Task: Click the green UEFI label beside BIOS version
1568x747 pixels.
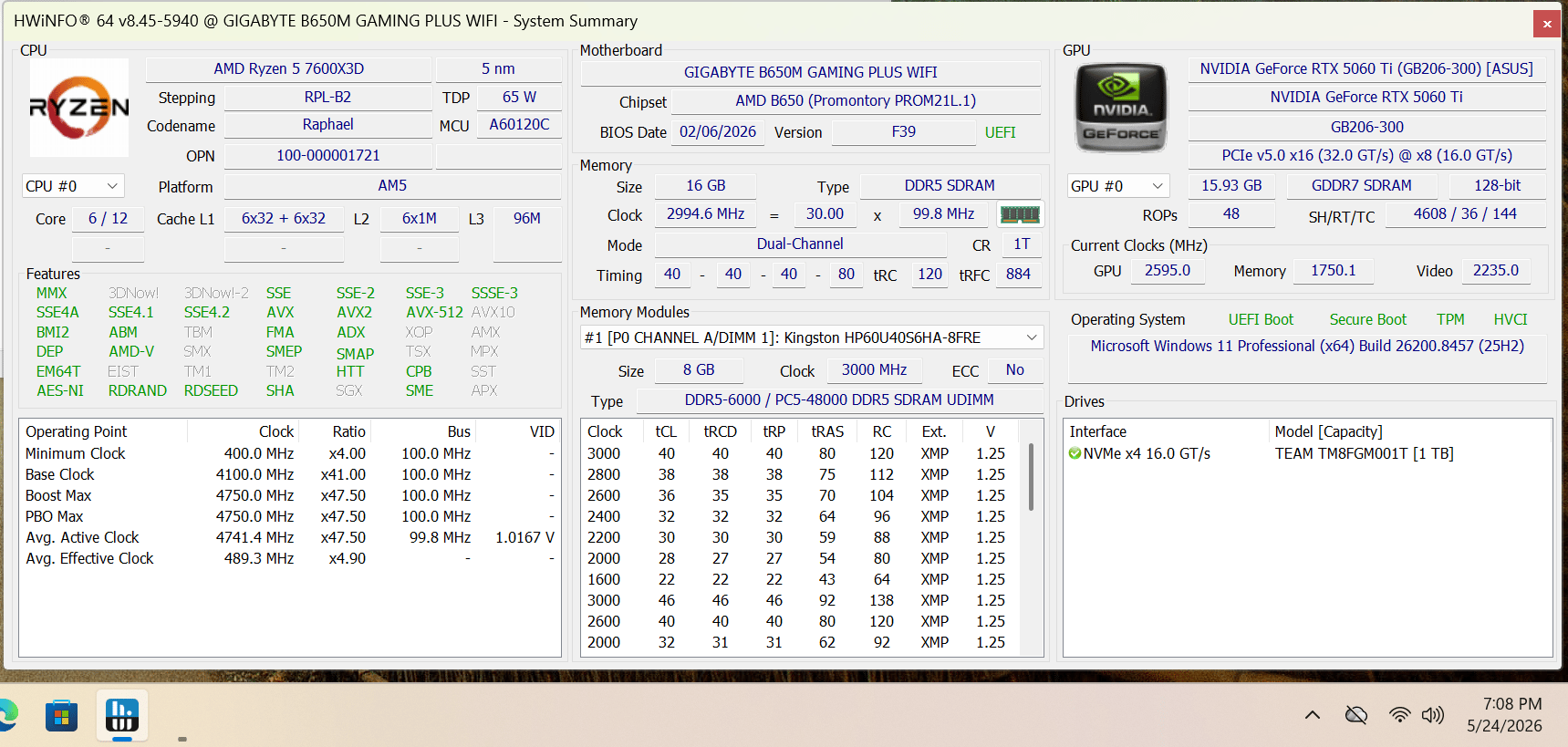Action: [x=1000, y=132]
